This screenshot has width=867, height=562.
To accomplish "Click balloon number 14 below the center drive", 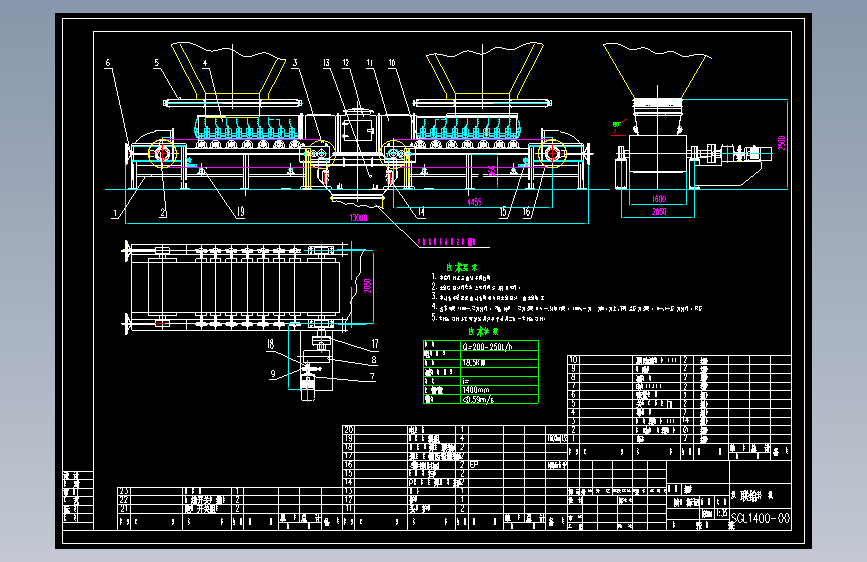I will click(421, 211).
